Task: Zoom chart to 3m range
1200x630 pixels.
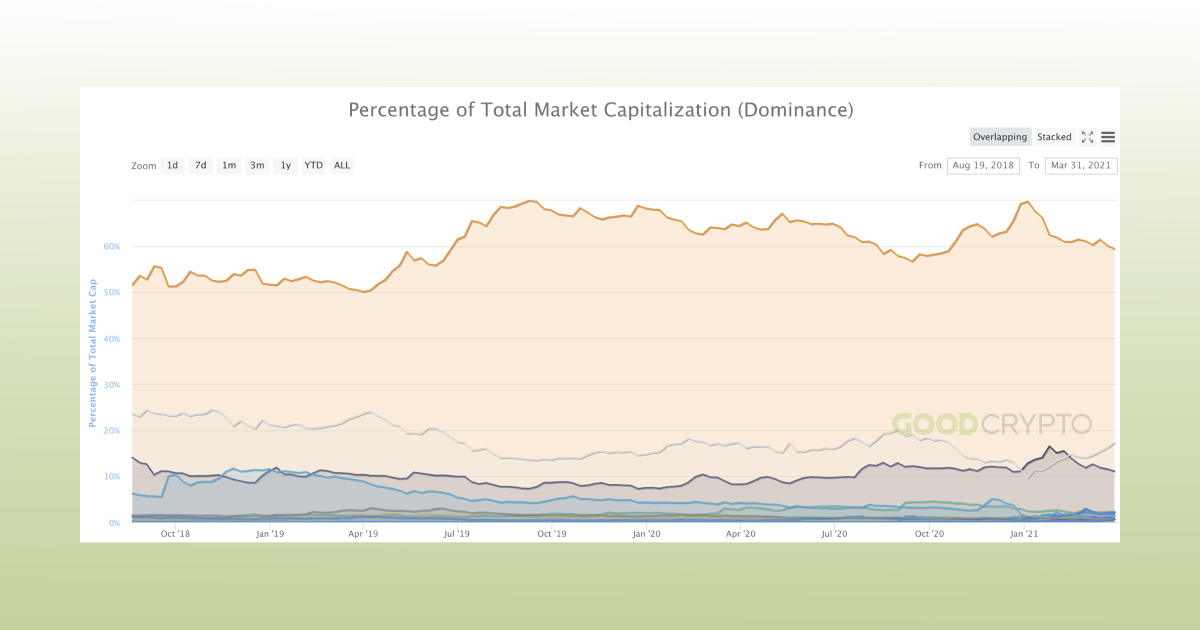Action: click(x=257, y=165)
